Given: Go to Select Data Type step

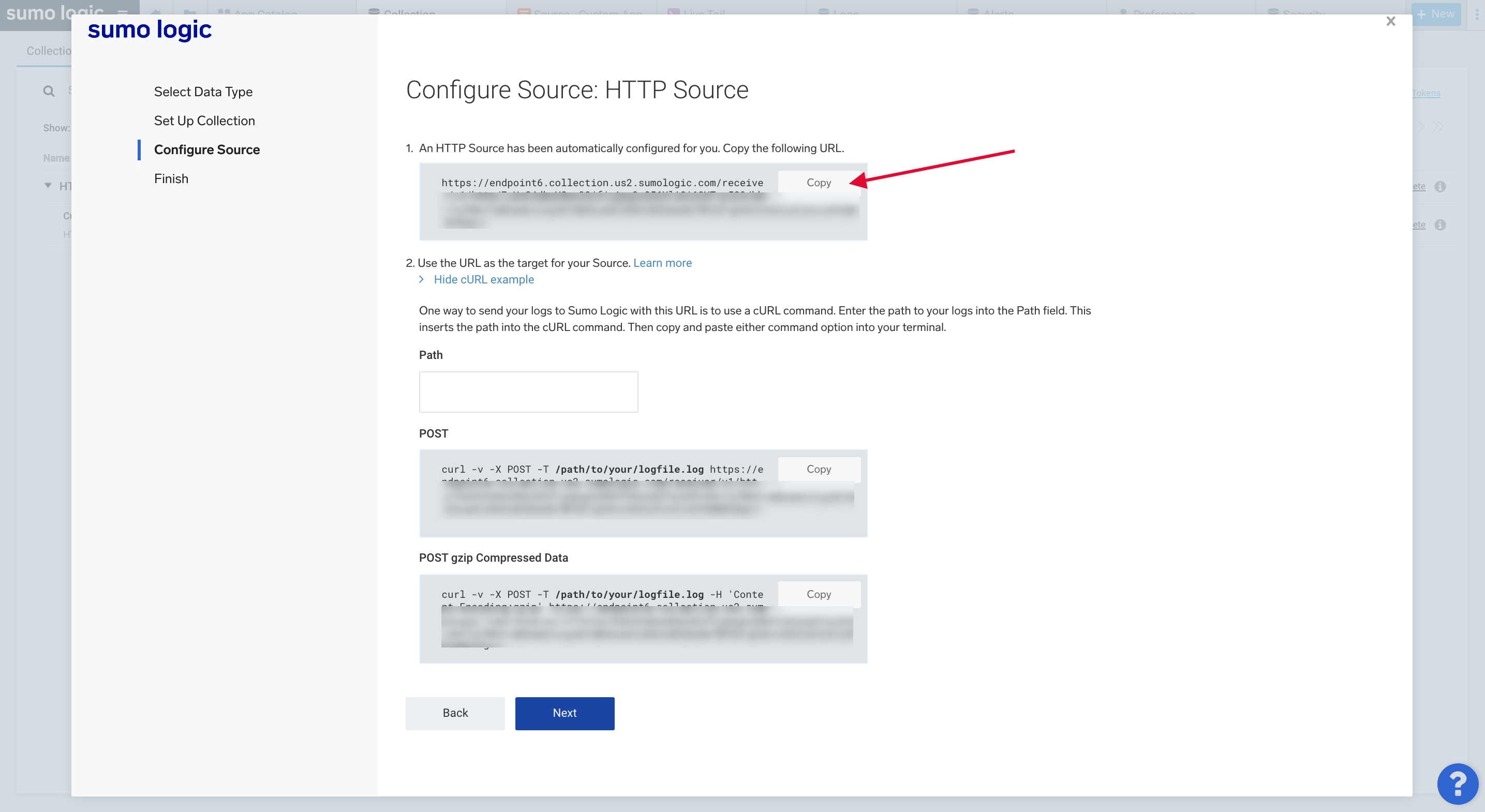Looking at the screenshot, I should tap(203, 92).
